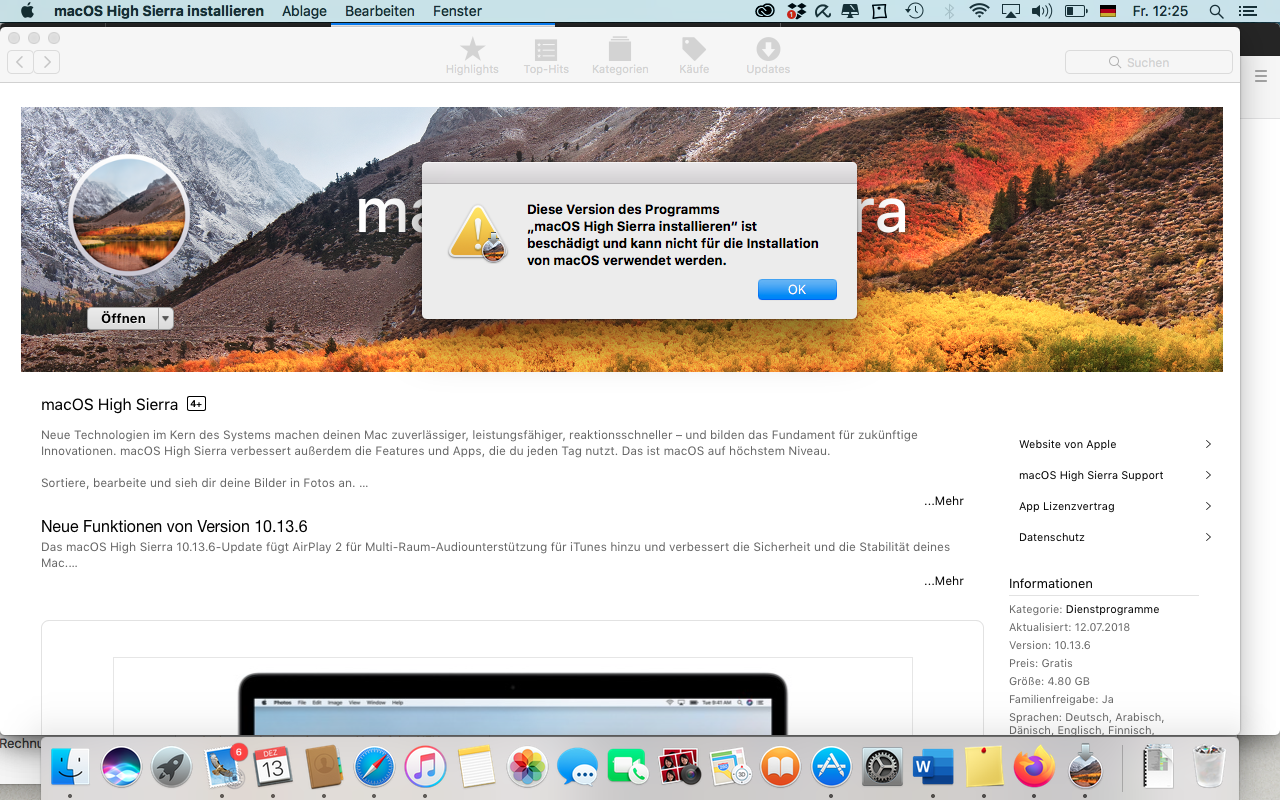Click the Dropbox menu bar icon
Viewport: 1280px width, 800px height.
(x=797, y=11)
